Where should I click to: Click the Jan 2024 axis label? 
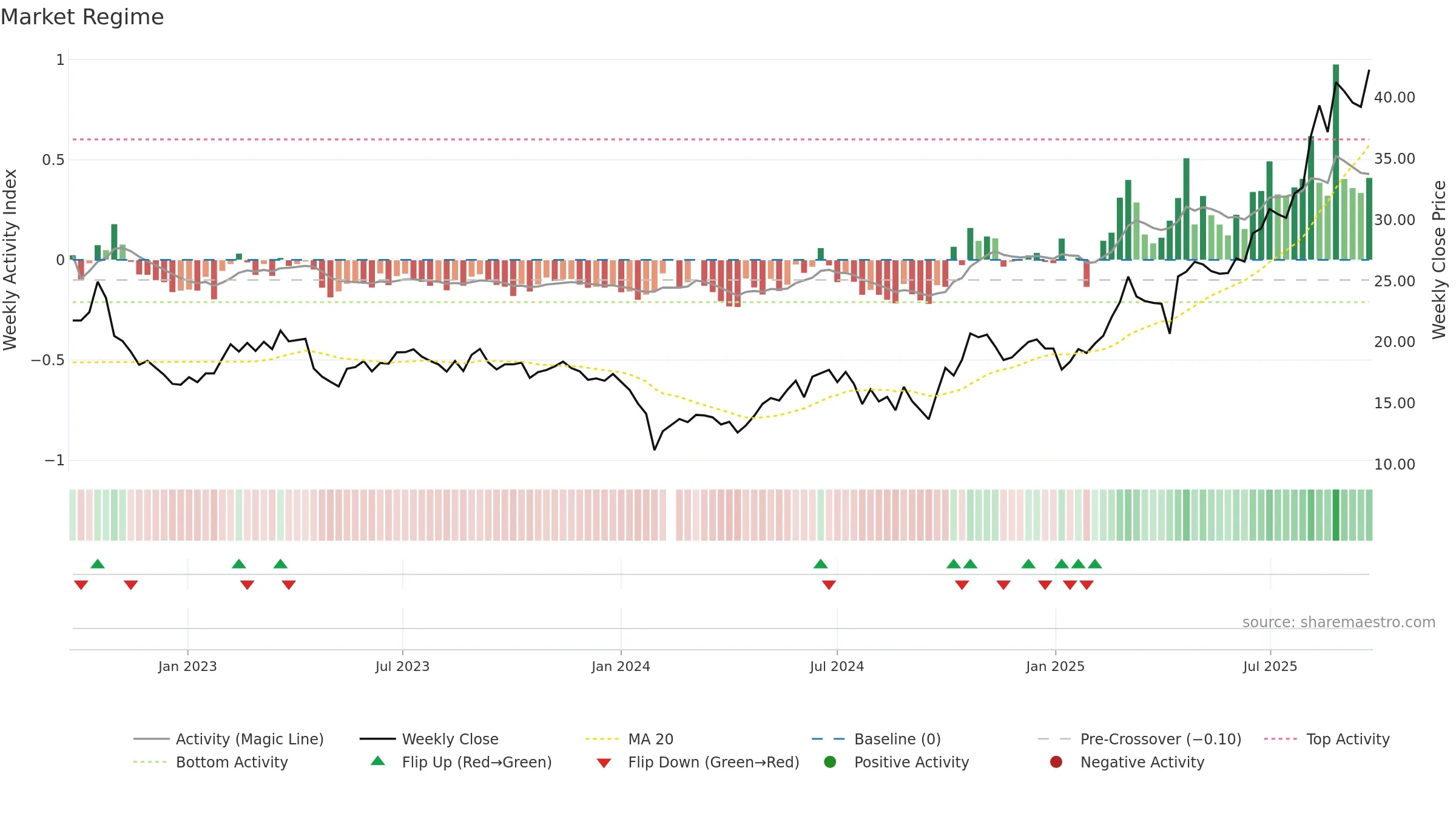tap(621, 667)
